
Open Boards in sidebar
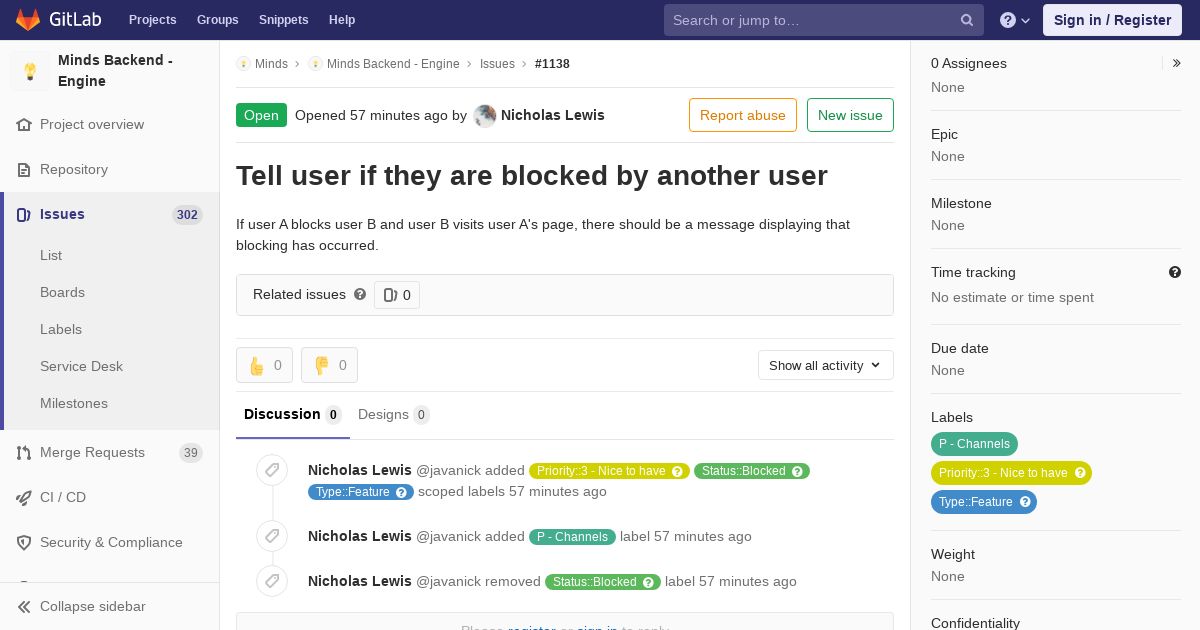point(62,292)
